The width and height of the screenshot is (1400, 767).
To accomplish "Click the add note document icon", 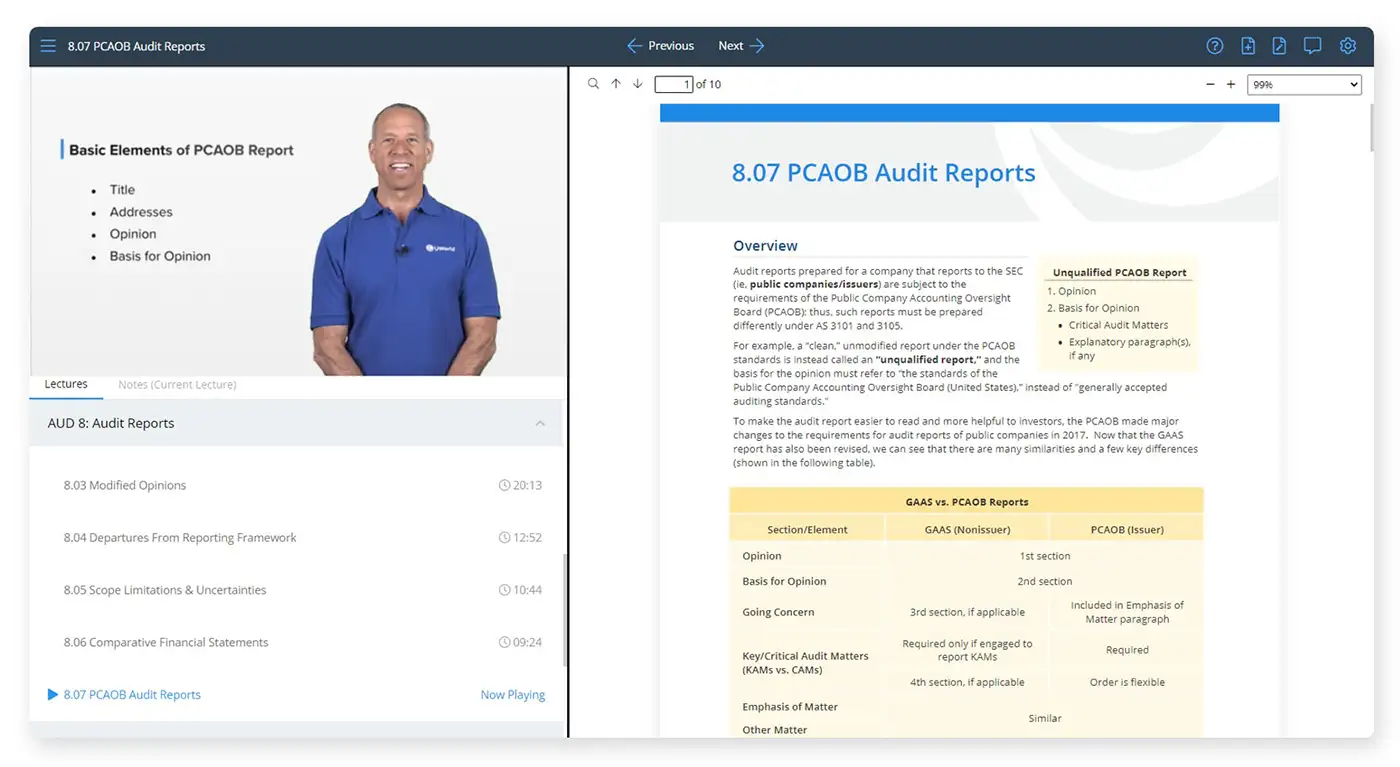I will click(x=1248, y=46).
